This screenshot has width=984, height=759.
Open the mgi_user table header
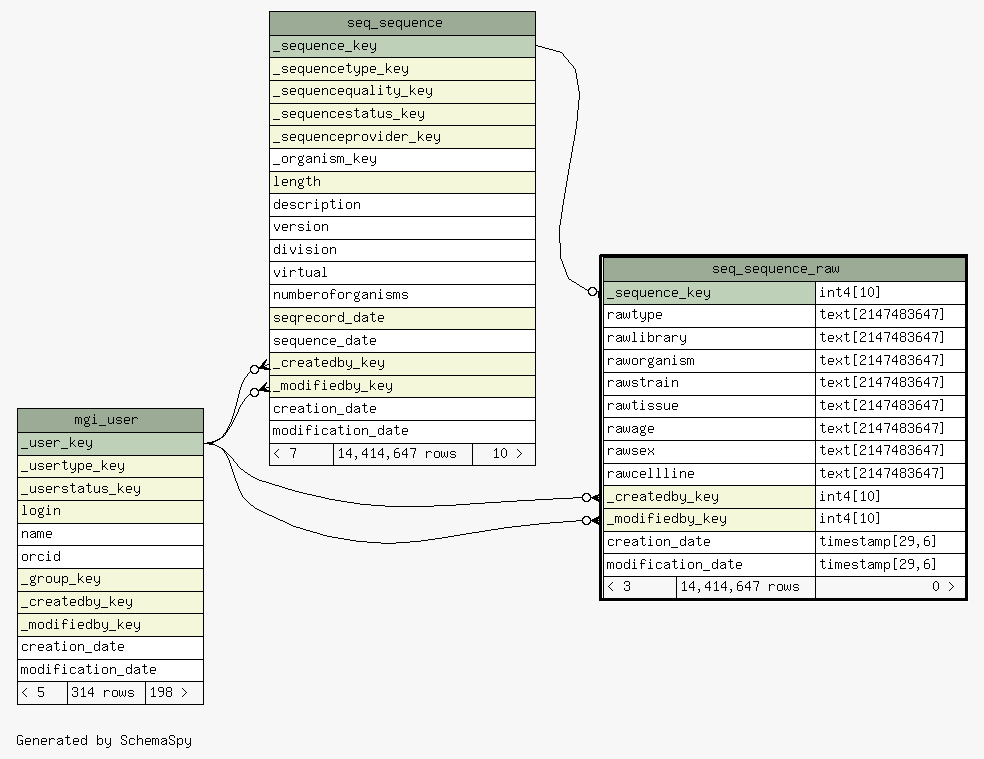(x=110, y=420)
